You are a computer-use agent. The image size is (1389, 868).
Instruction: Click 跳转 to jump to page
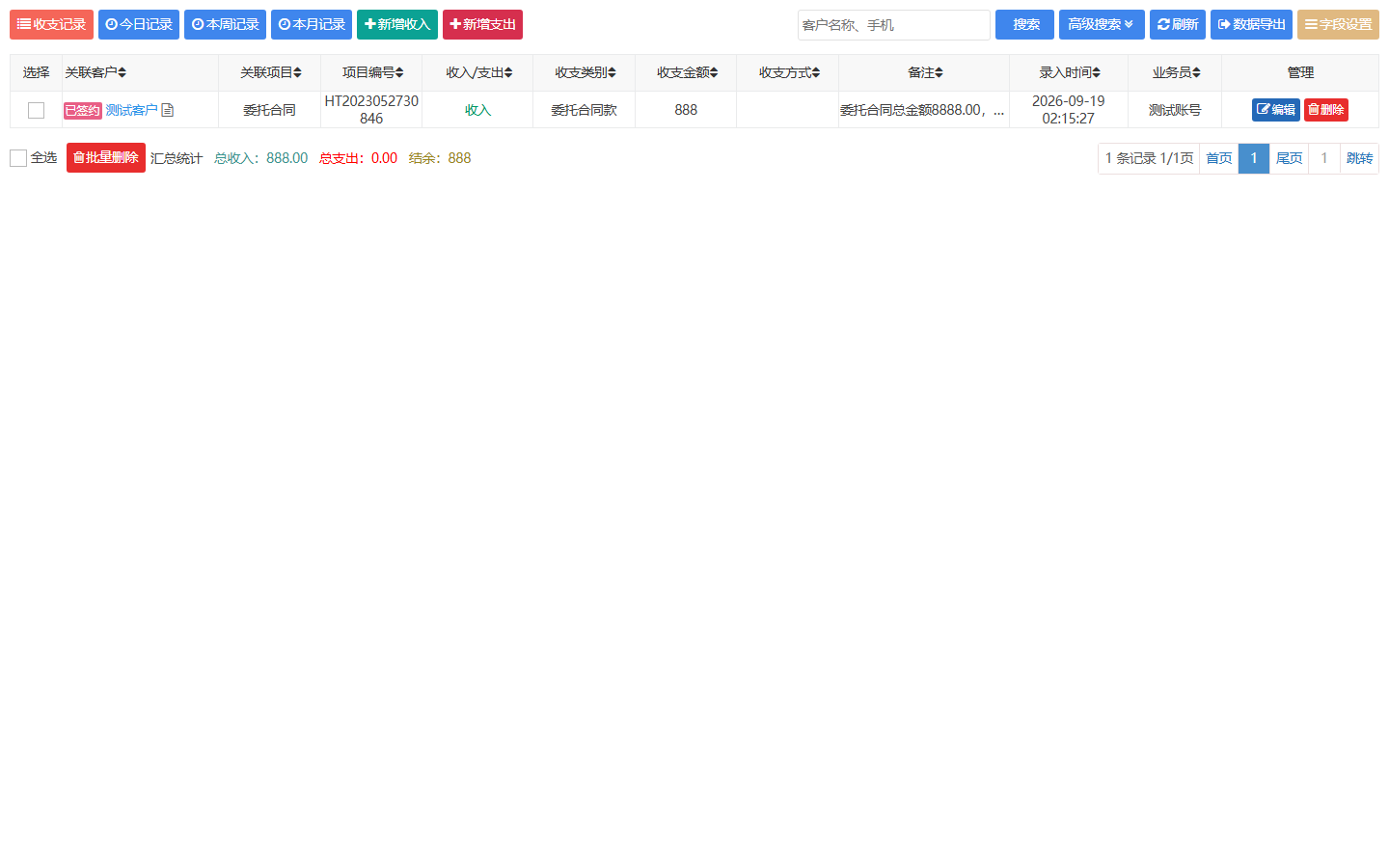(x=1359, y=158)
